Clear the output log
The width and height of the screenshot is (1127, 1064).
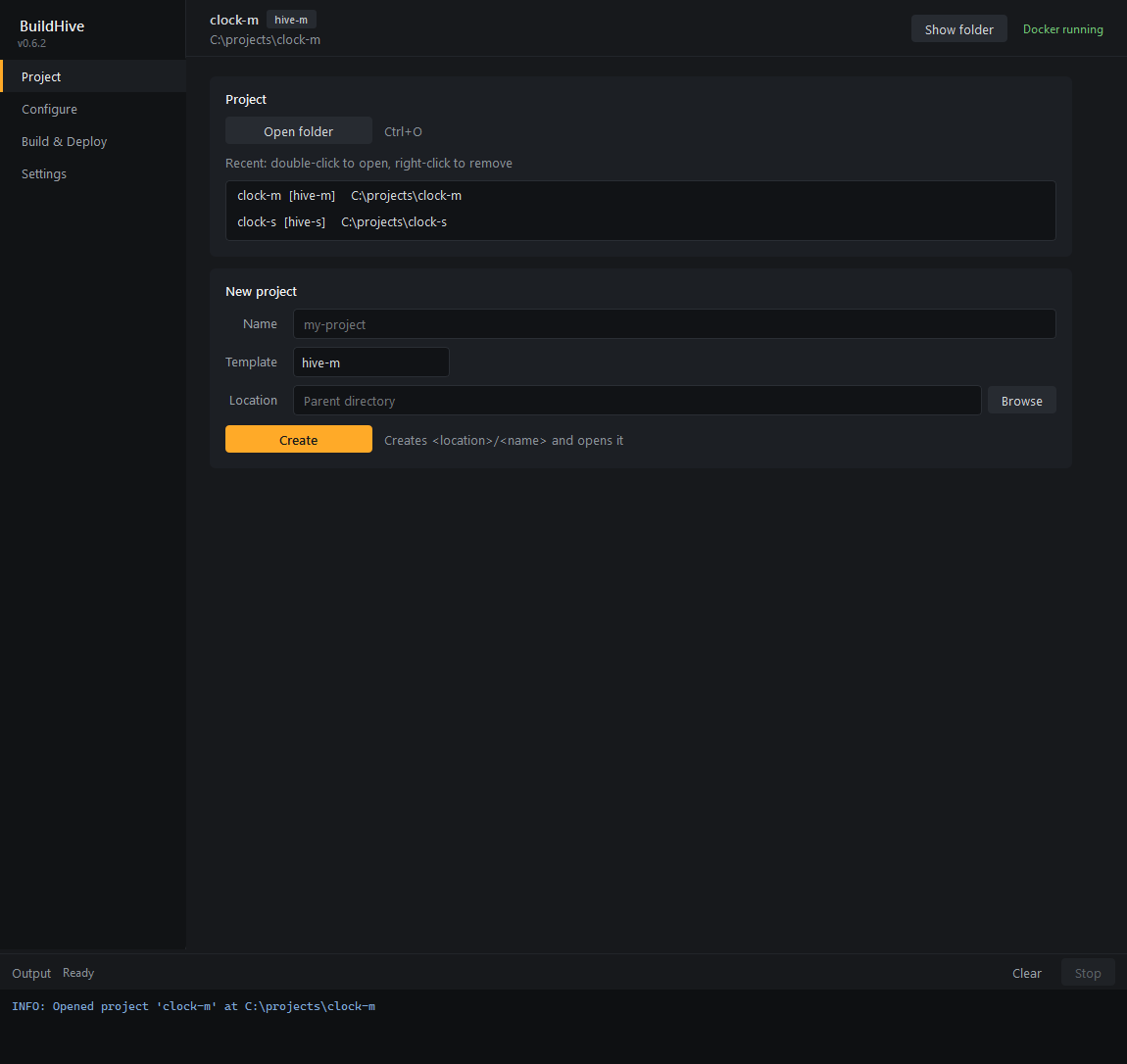coord(1026,972)
